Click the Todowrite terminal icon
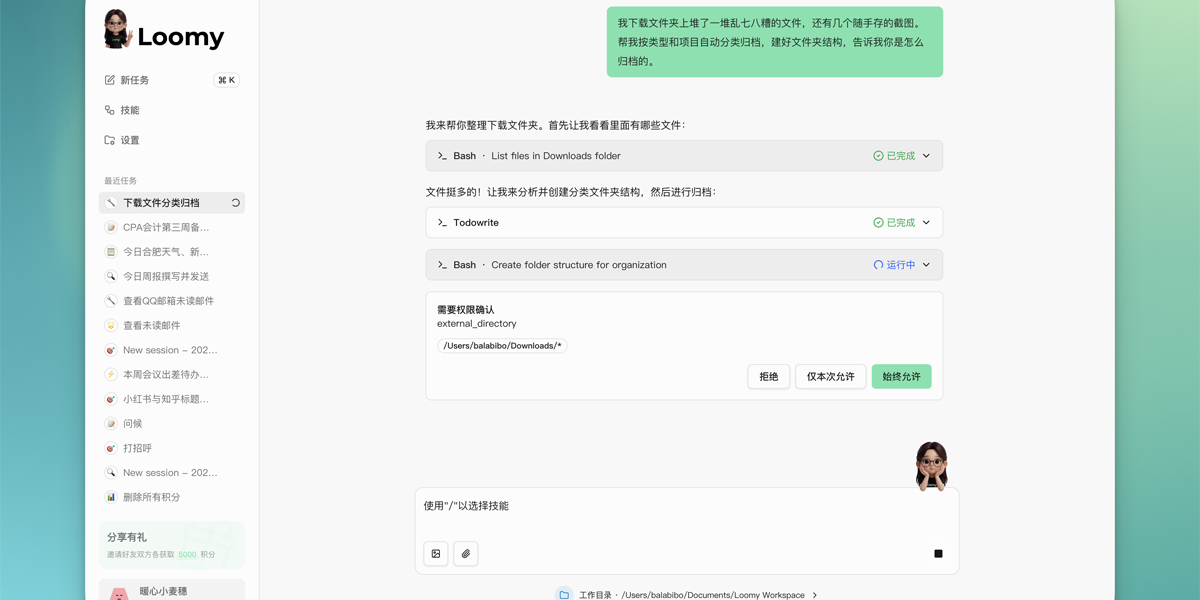Viewport: 1200px width, 600px height. pyautogui.click(x=442, y=223)
